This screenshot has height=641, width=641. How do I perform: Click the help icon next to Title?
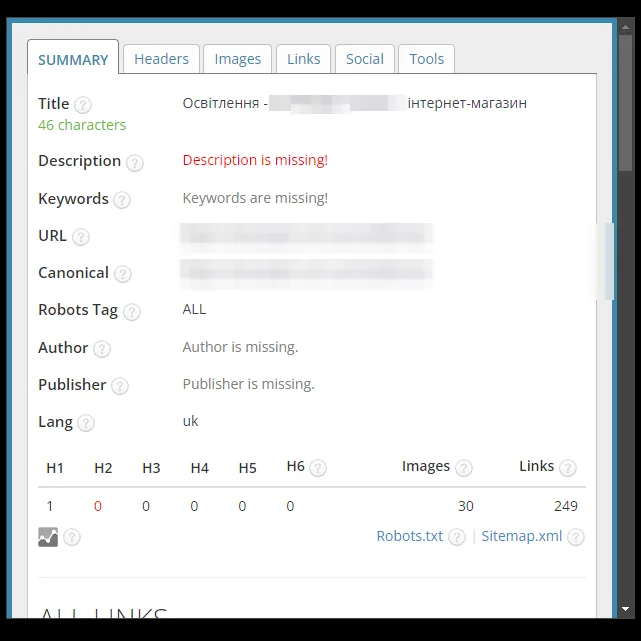(83, 105)
